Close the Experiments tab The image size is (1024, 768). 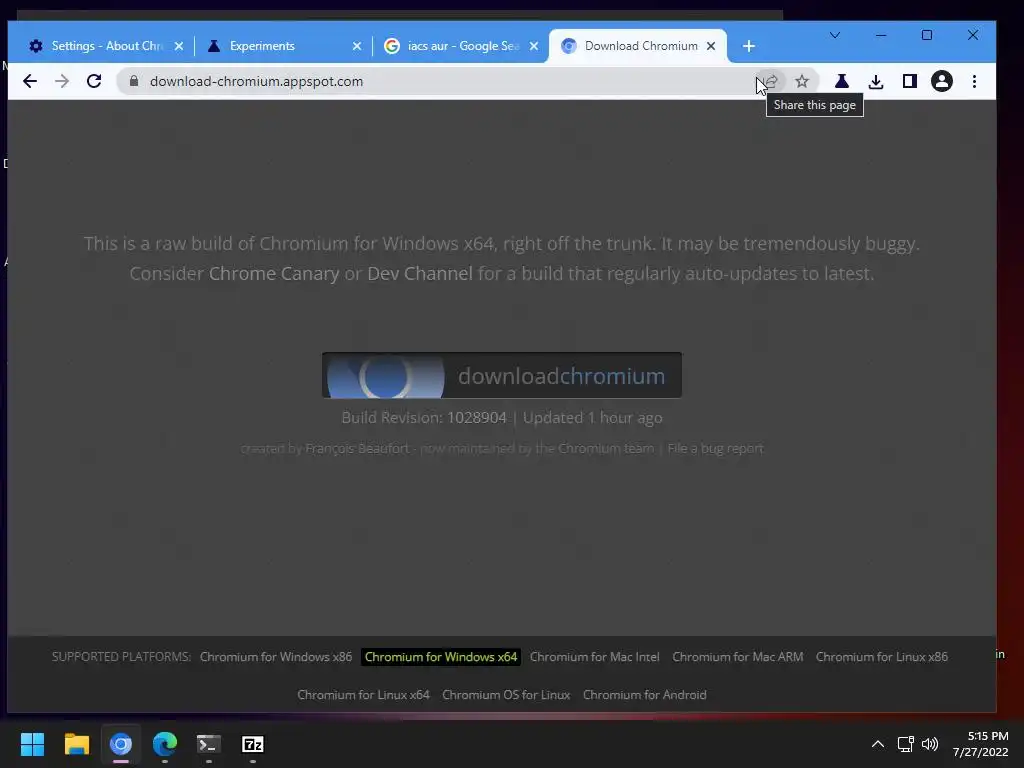click(x=357, y=46)
